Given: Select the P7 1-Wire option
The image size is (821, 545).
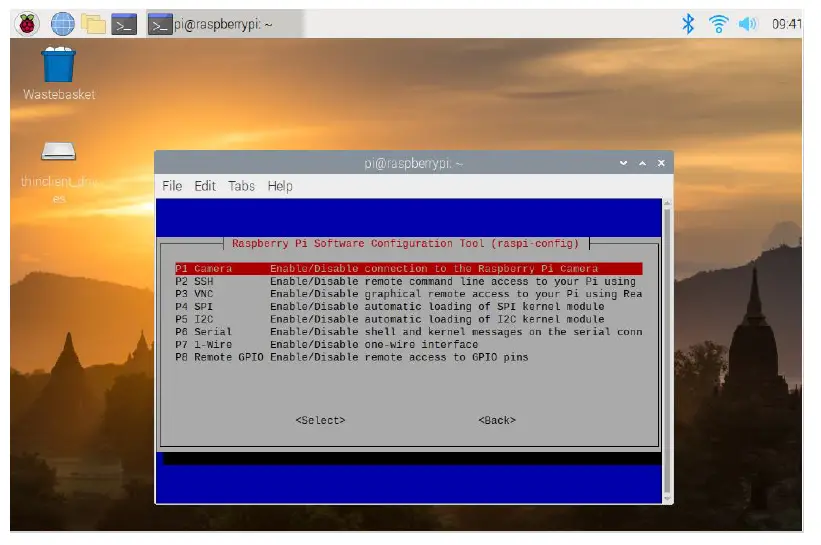Looking at the screenshot, I should pos(408,344).
